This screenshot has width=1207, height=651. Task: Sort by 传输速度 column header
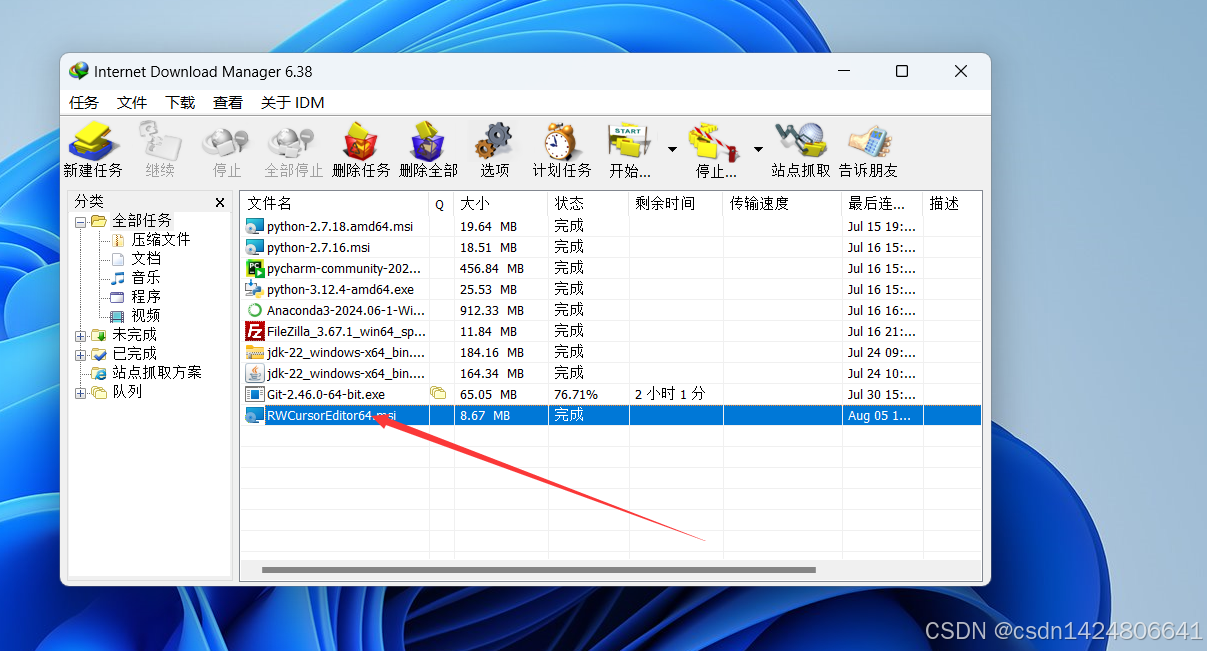click(783, 204)
